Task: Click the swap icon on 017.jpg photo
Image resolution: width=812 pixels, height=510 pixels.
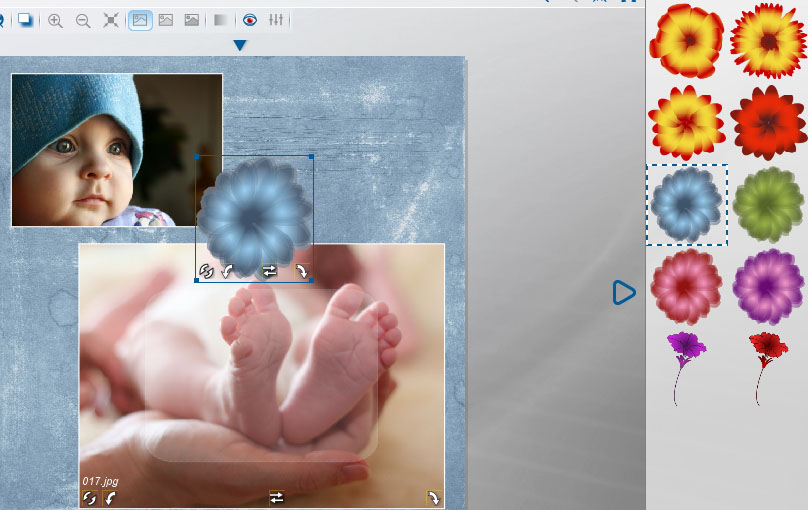Action: pyautogui.click(x=276, y=498)
